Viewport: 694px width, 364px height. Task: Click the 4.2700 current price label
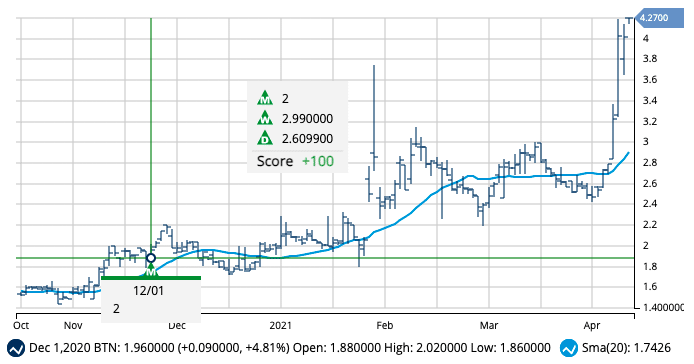point(659,18)
